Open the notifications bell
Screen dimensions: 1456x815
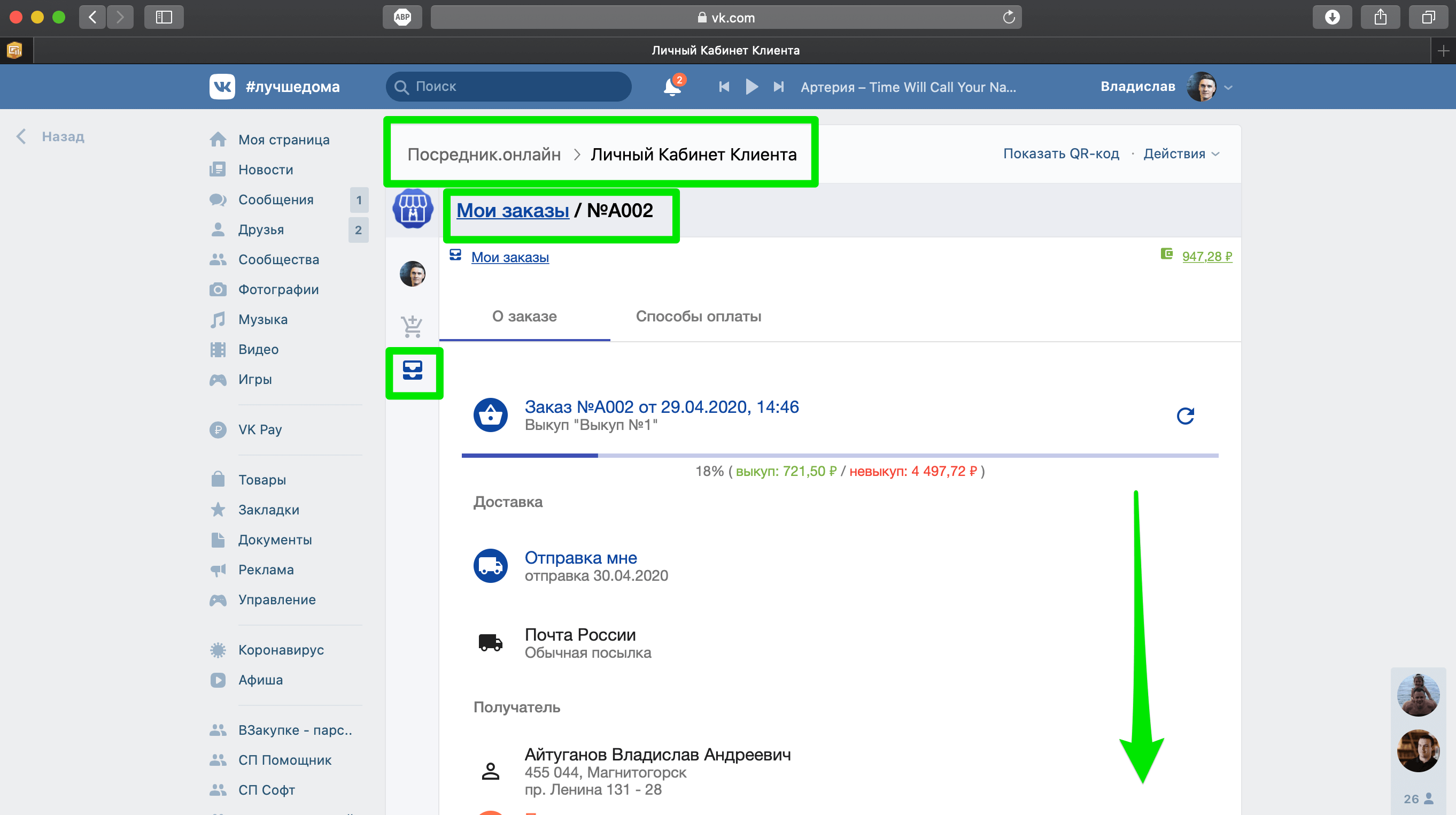672,87
